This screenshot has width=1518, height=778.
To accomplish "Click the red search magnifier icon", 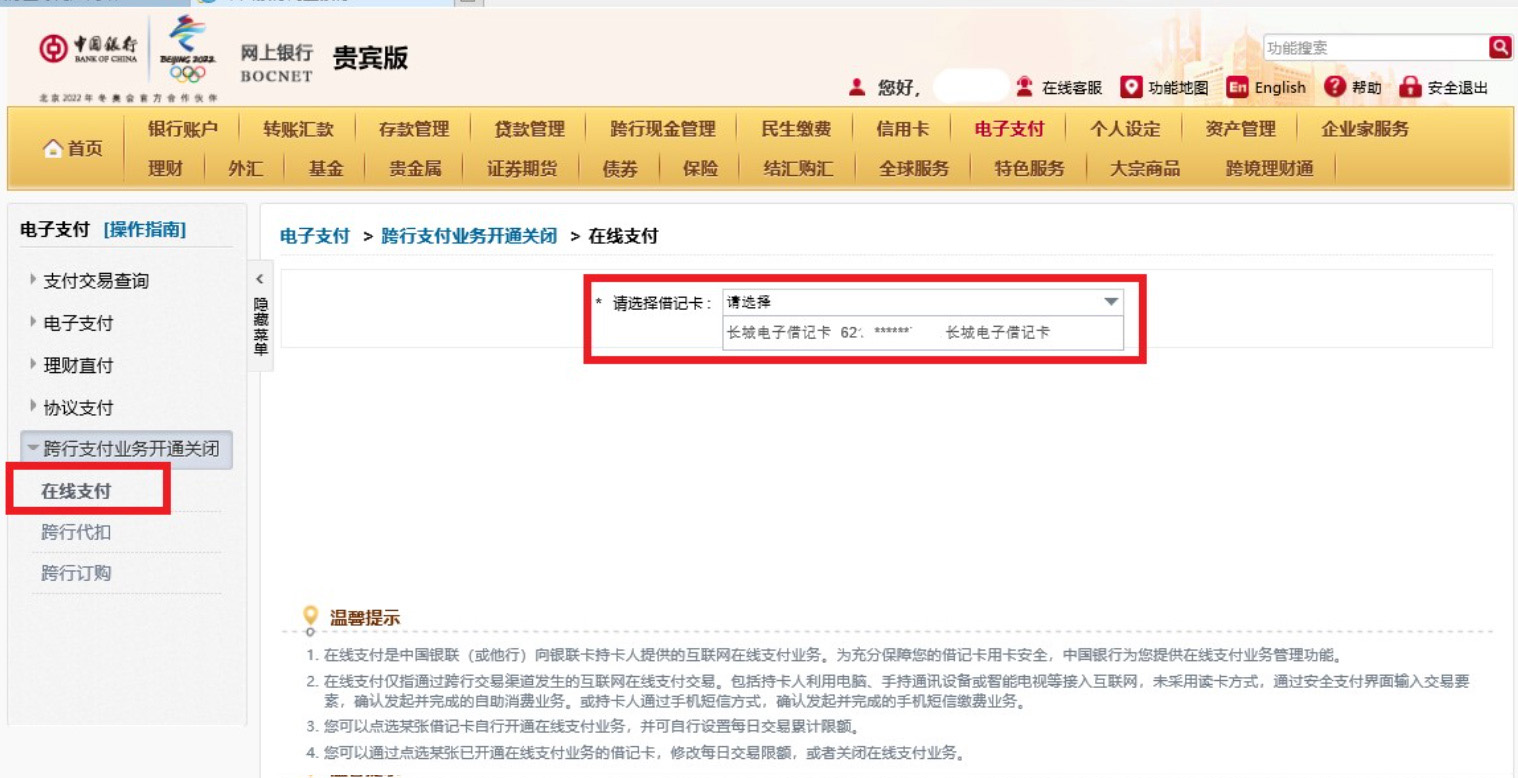I will (1499, 47).
